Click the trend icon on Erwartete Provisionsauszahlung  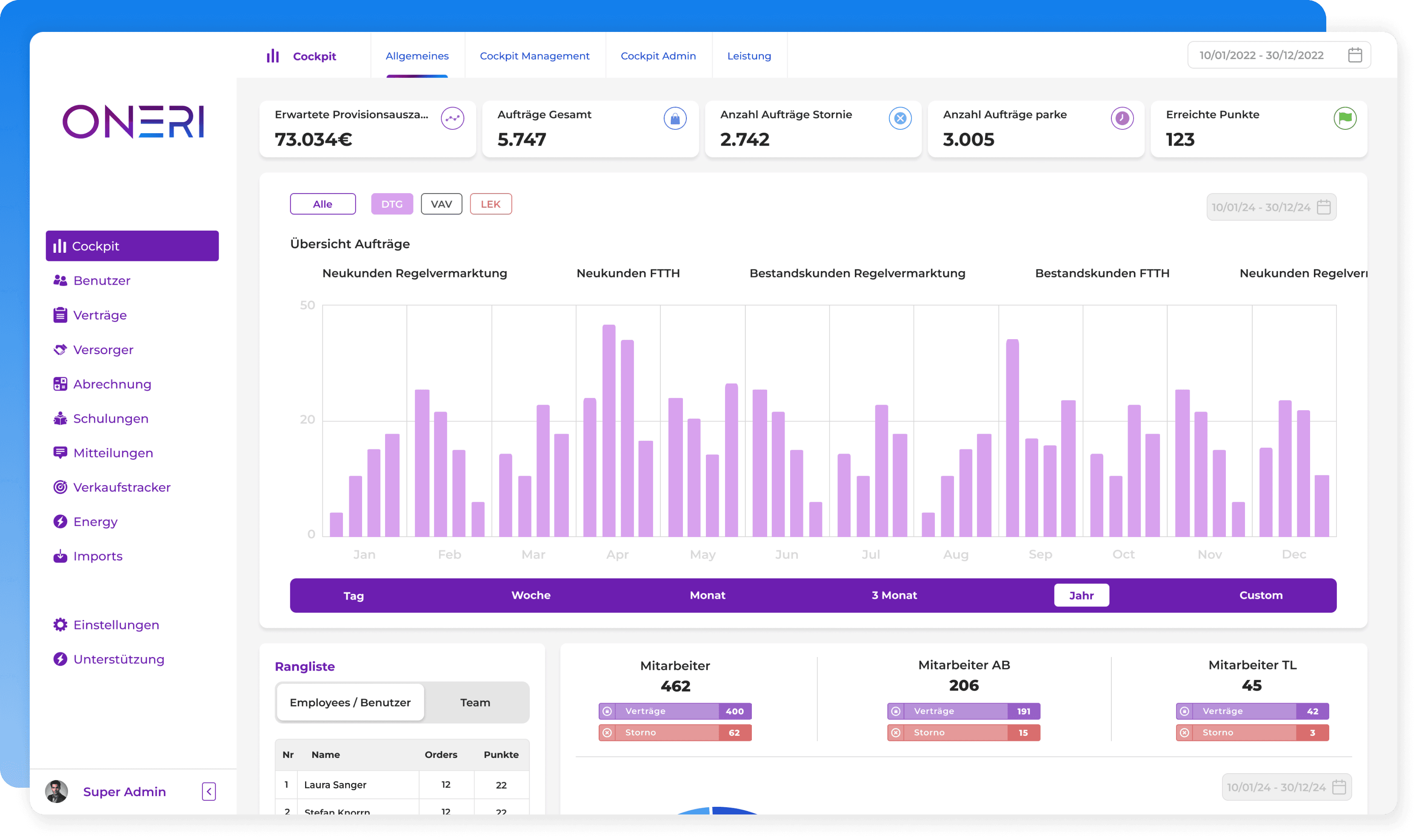[452, 118]
